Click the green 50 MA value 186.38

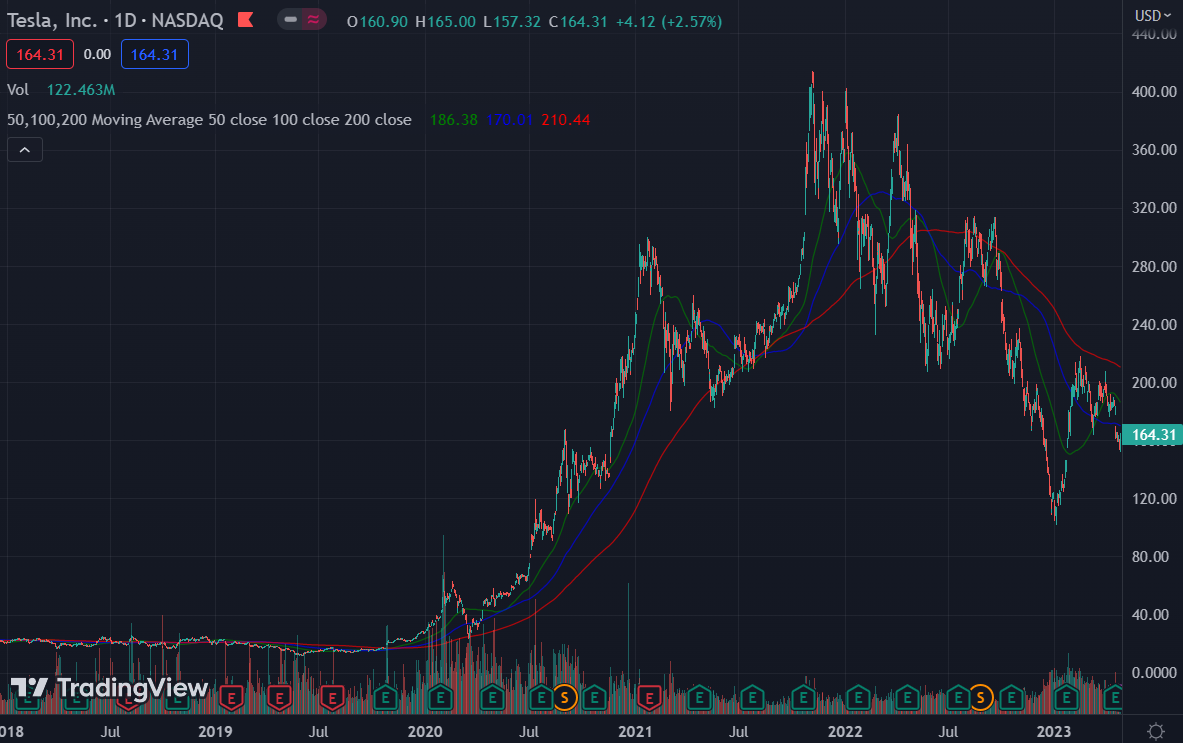click(x=453, y=120)
